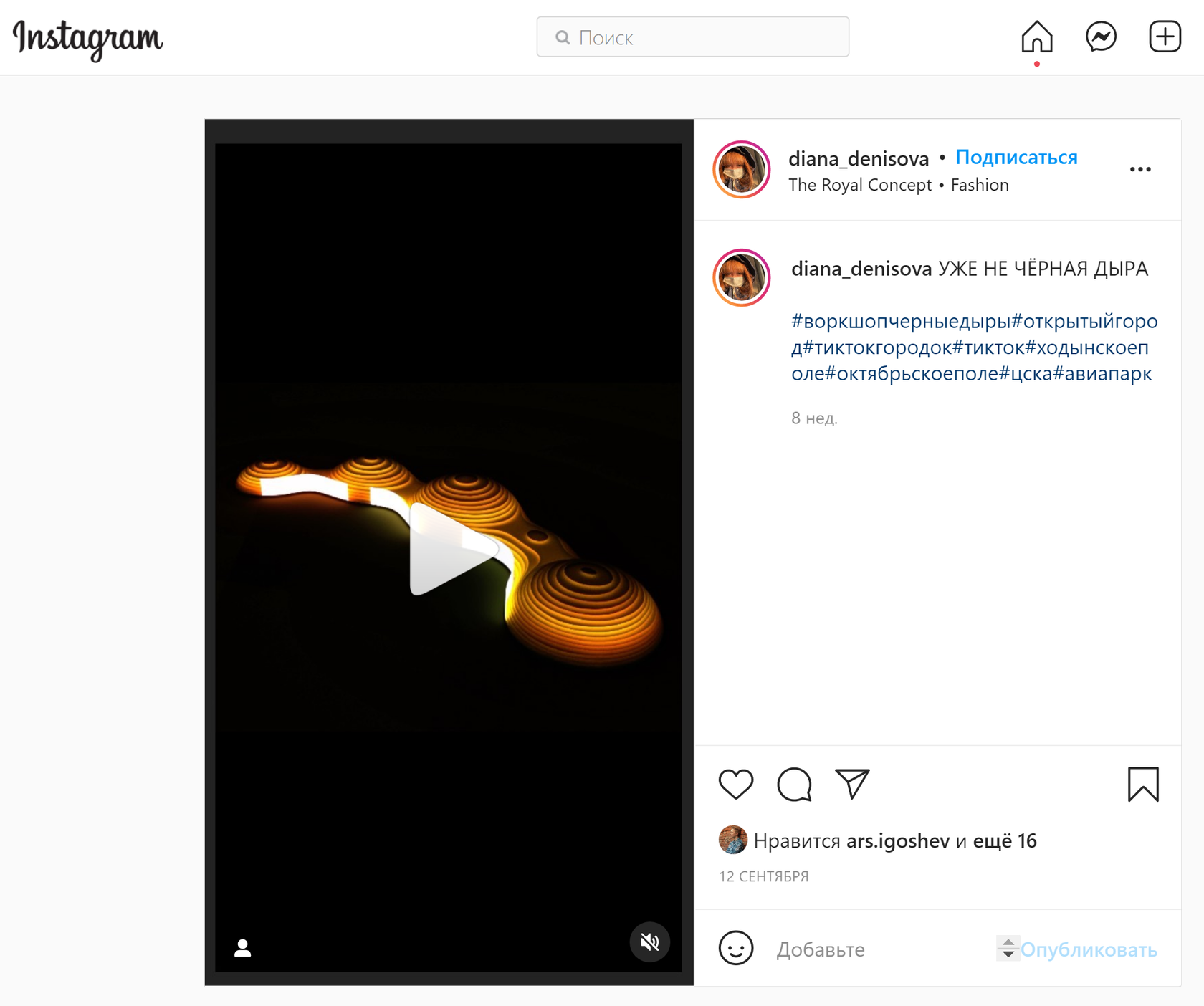Click the Подписаться follow button
The width and height of the screenshot is (1204, 1006).
click(1016, 158)
